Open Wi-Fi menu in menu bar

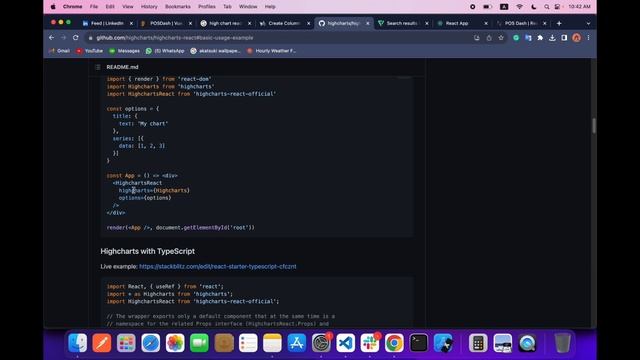point(519,7)
